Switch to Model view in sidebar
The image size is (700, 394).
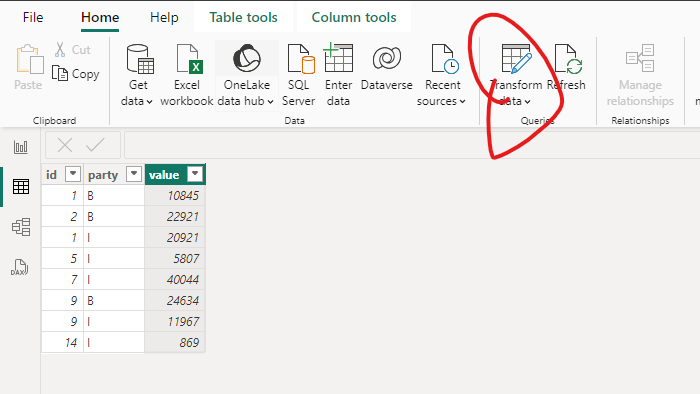click(x=21, y=227)
